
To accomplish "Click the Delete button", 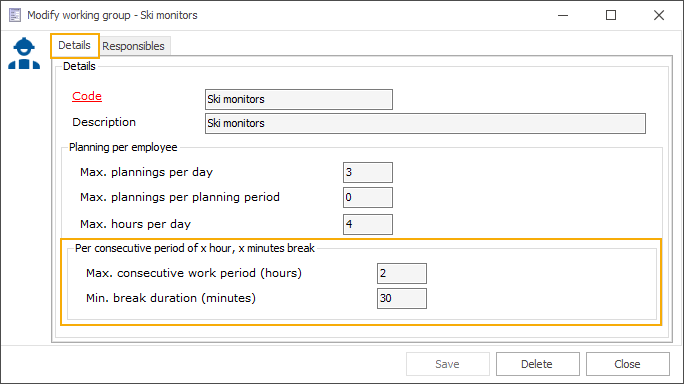I will point(537,364).
